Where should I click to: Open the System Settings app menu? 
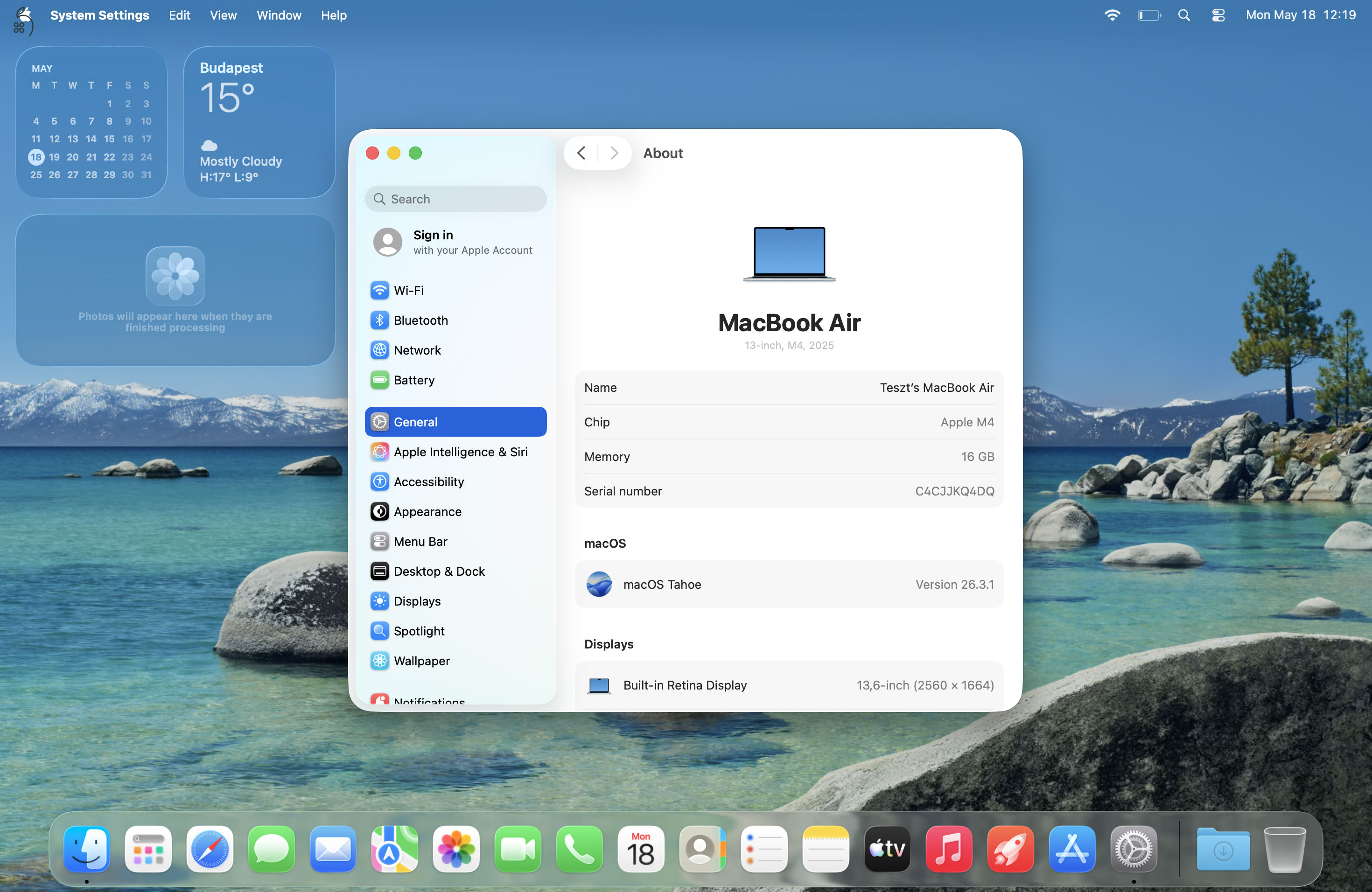[x=100, y=15]
